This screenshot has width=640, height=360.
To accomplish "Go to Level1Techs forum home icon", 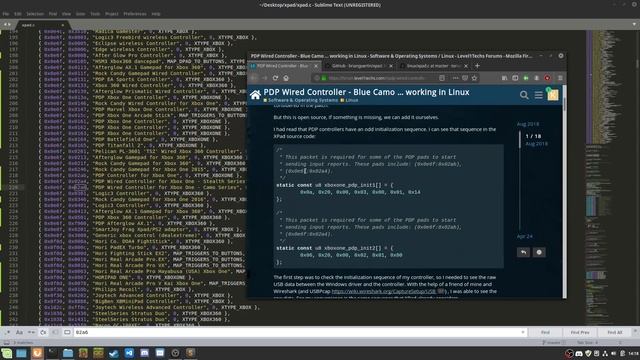I will point(256,95).
